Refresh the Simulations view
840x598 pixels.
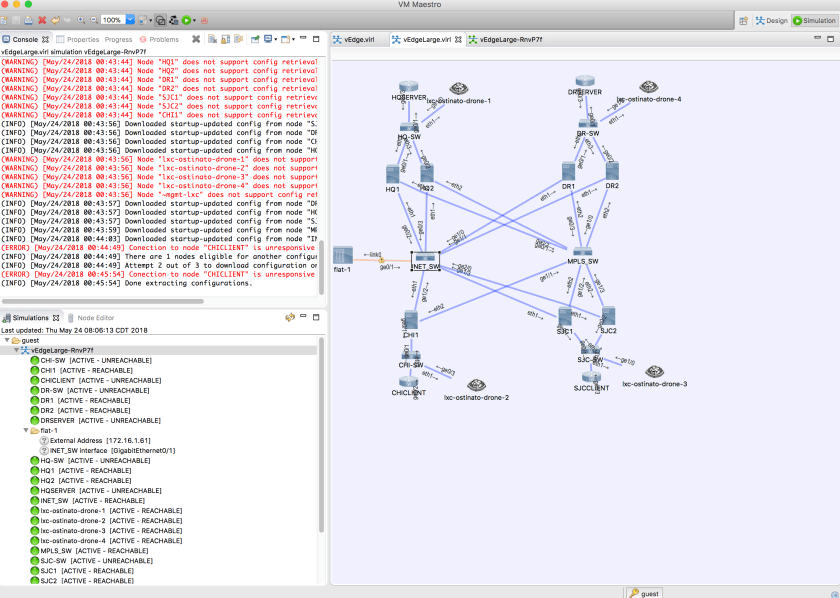tap(290, 318)
